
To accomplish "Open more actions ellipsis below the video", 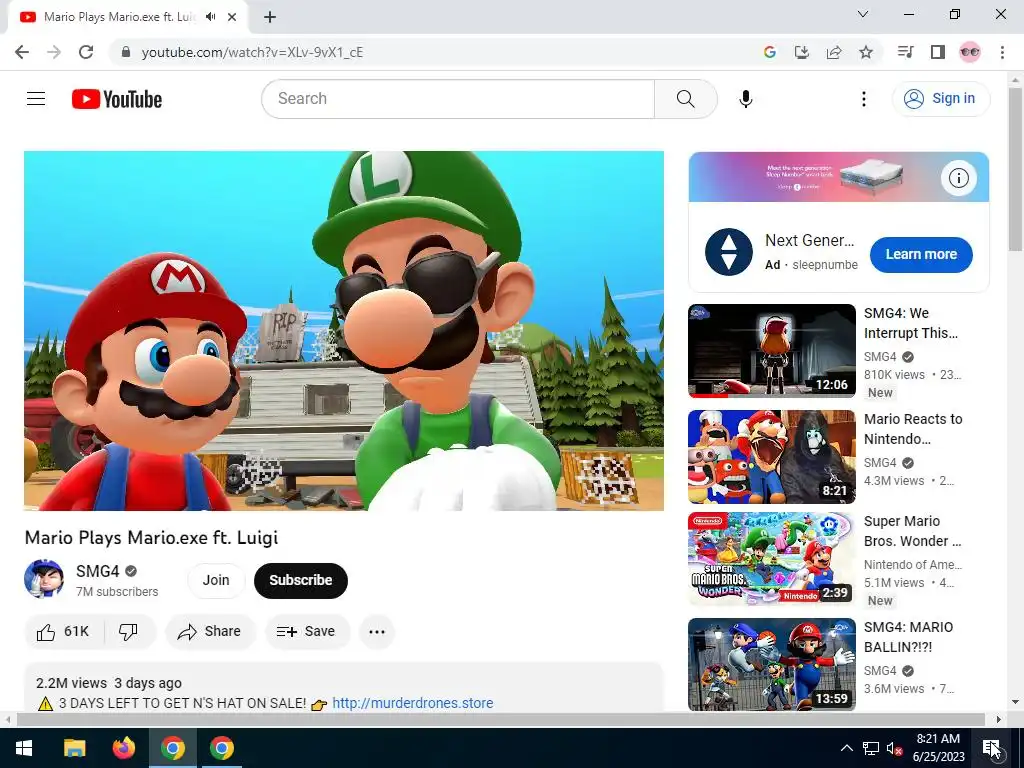I will pyautogui.click(x=377, y=632).
